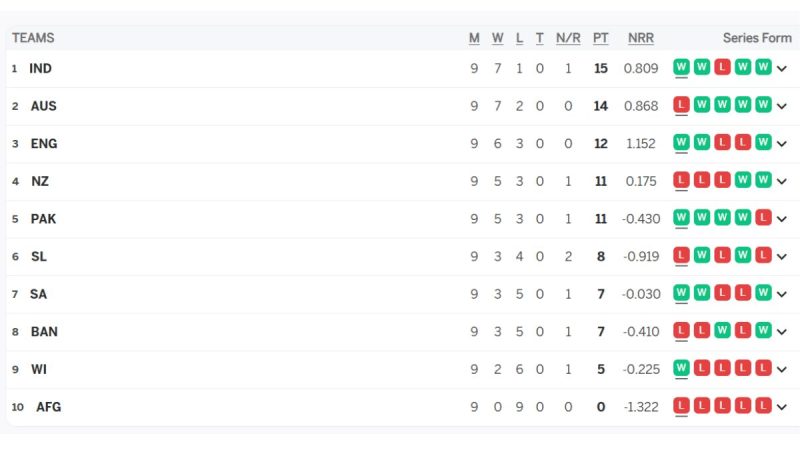This screenshot has width=800, height=450.
Task: Click West Indies' green win form badge
Action: [681, 368]
